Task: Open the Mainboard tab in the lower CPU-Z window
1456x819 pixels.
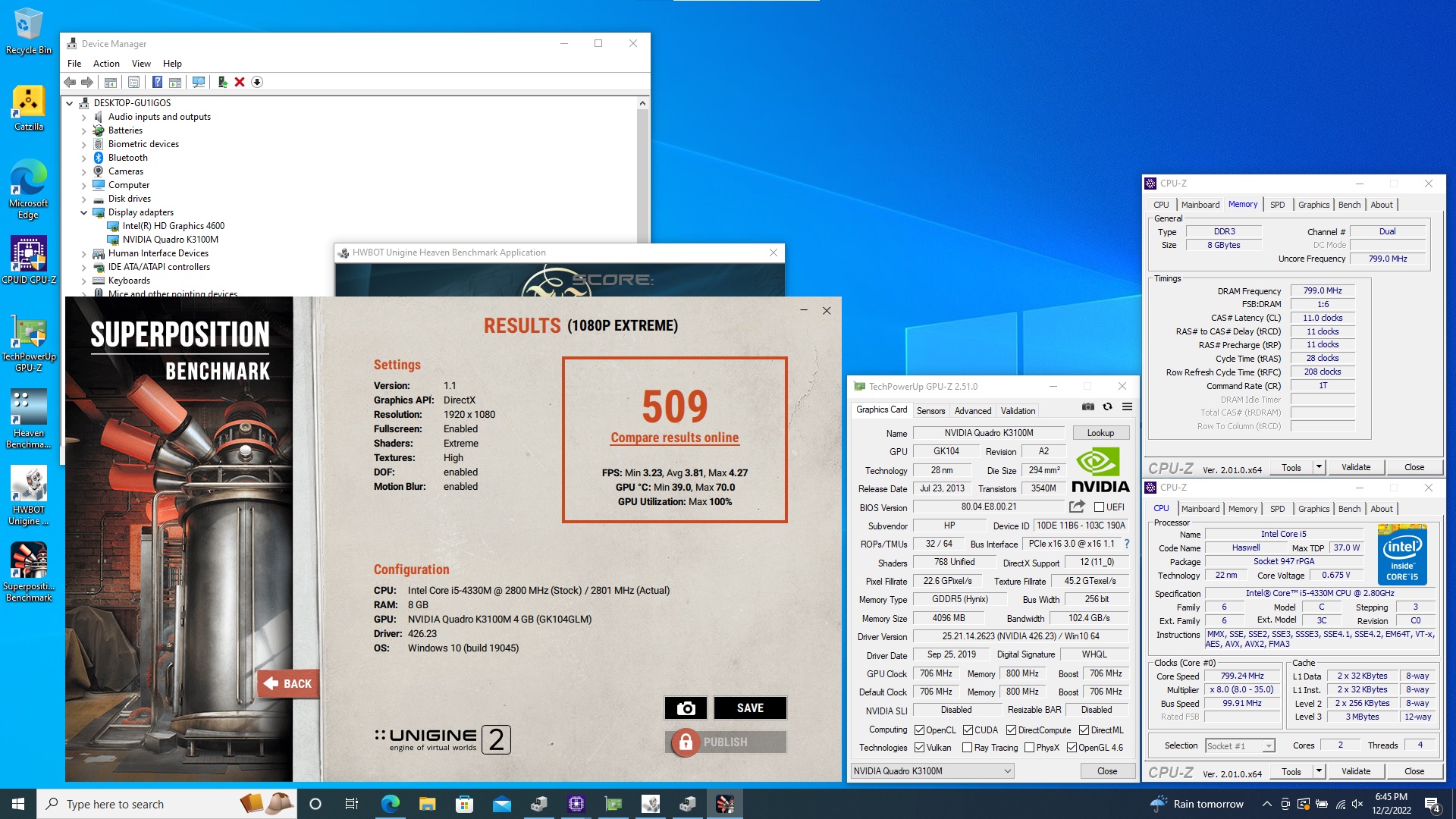Action: point(1200,509)
